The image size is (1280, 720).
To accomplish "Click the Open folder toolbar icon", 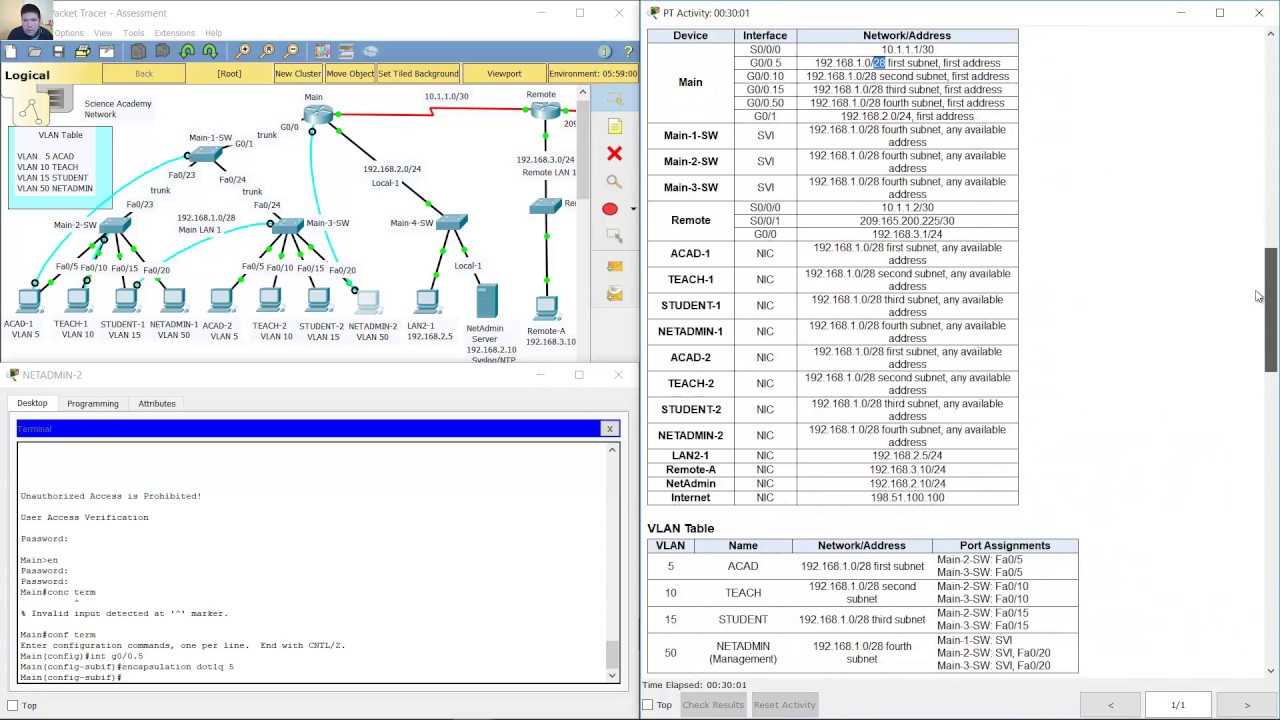I will 34,51.
